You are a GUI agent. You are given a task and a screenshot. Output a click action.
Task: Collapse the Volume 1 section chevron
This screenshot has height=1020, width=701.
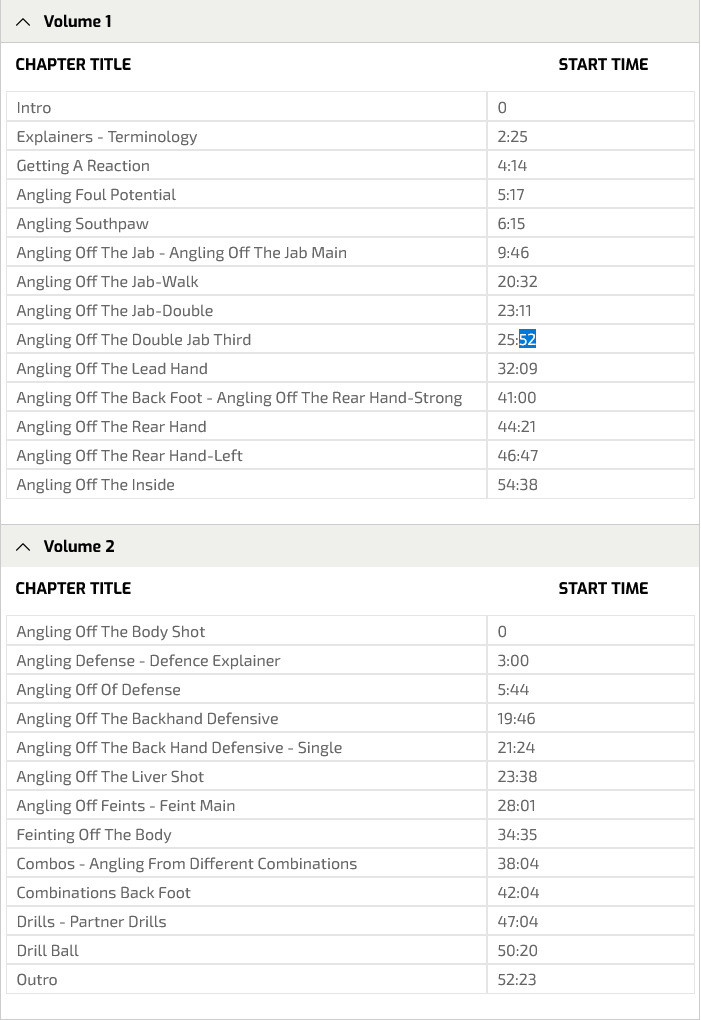(x=23, y=22)
